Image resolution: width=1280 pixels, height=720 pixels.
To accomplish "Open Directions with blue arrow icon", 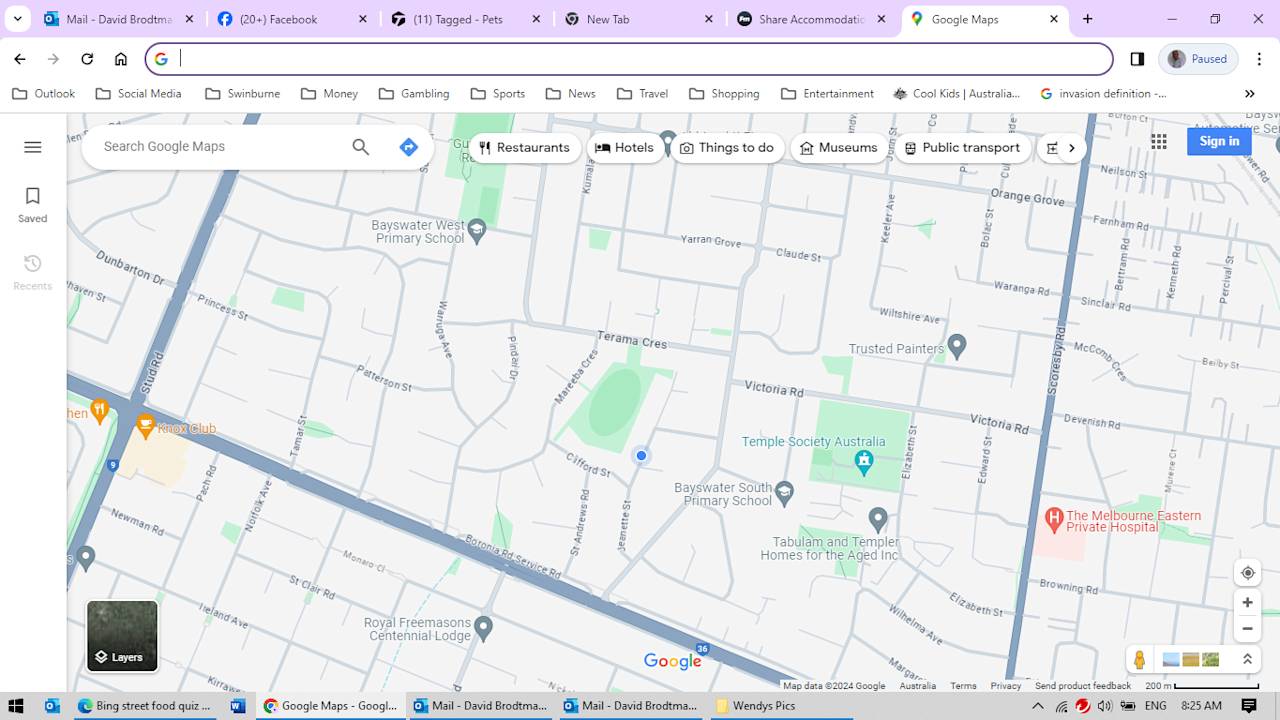I will 408,147.
